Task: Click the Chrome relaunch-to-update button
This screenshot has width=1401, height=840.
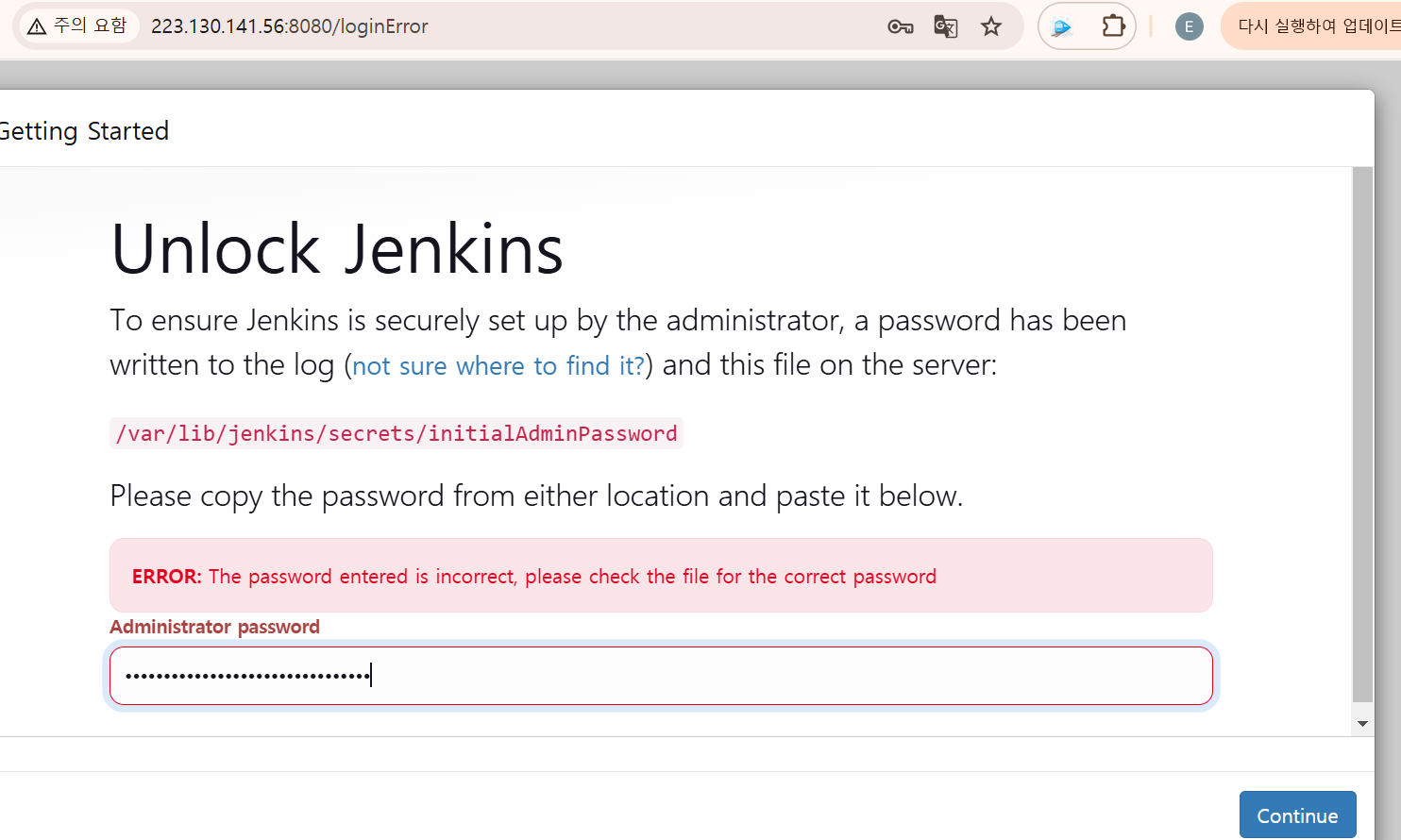Action: click(x=1312, y=26)
